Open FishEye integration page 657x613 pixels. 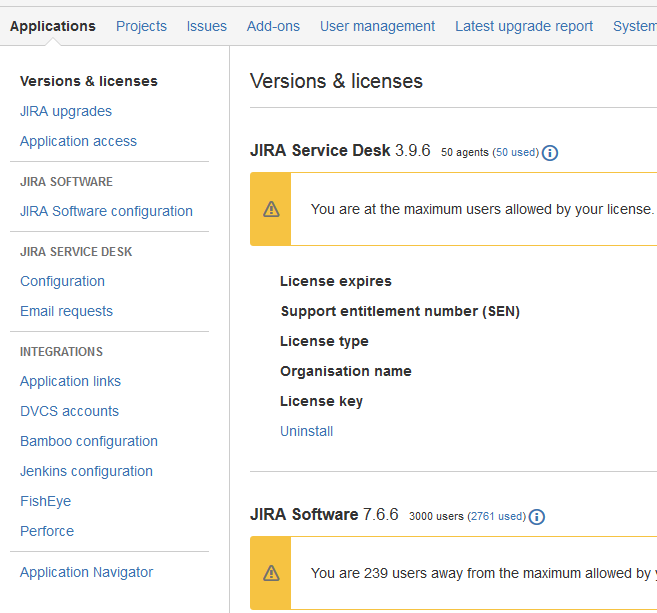coord(46,501)
